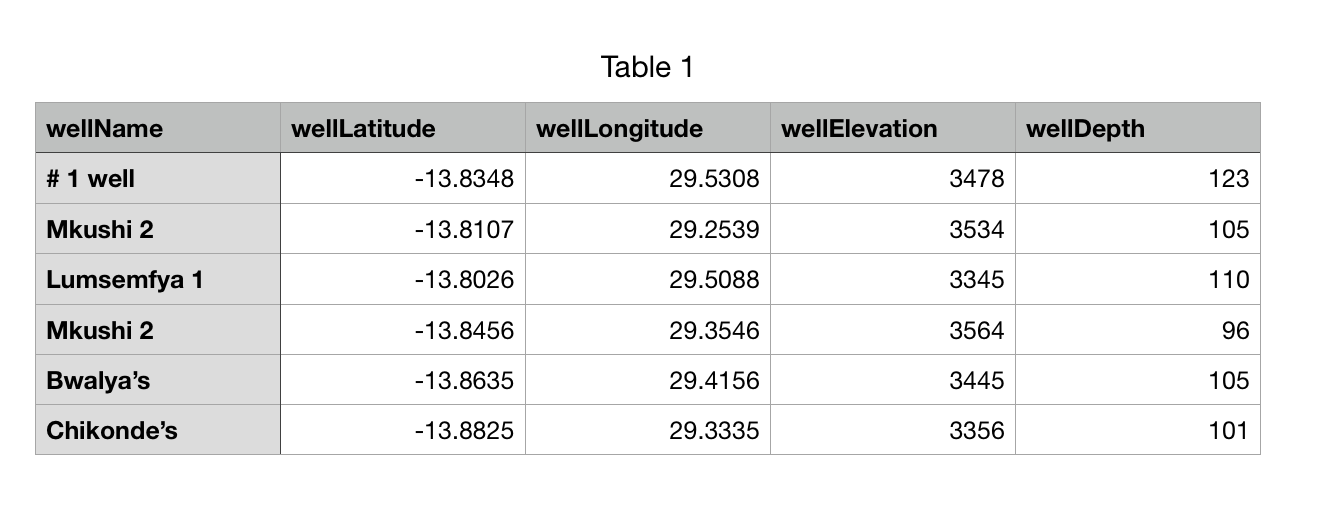Click the depth cell showing 96
This screenshot has width=1342, height=508.
click(1138, 330)
